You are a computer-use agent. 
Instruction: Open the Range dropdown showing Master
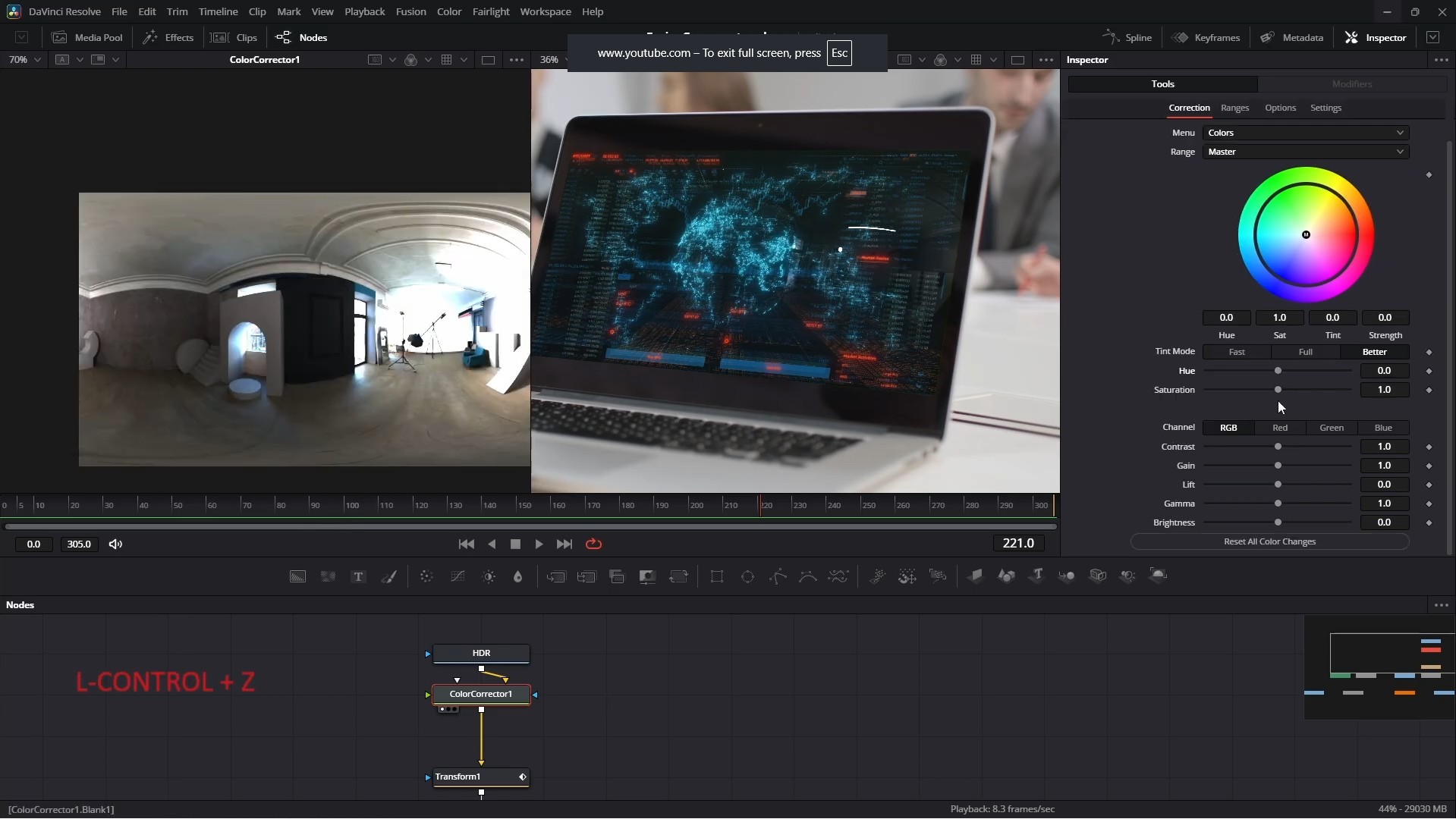pyautogui.click(x=1305, y=152)
